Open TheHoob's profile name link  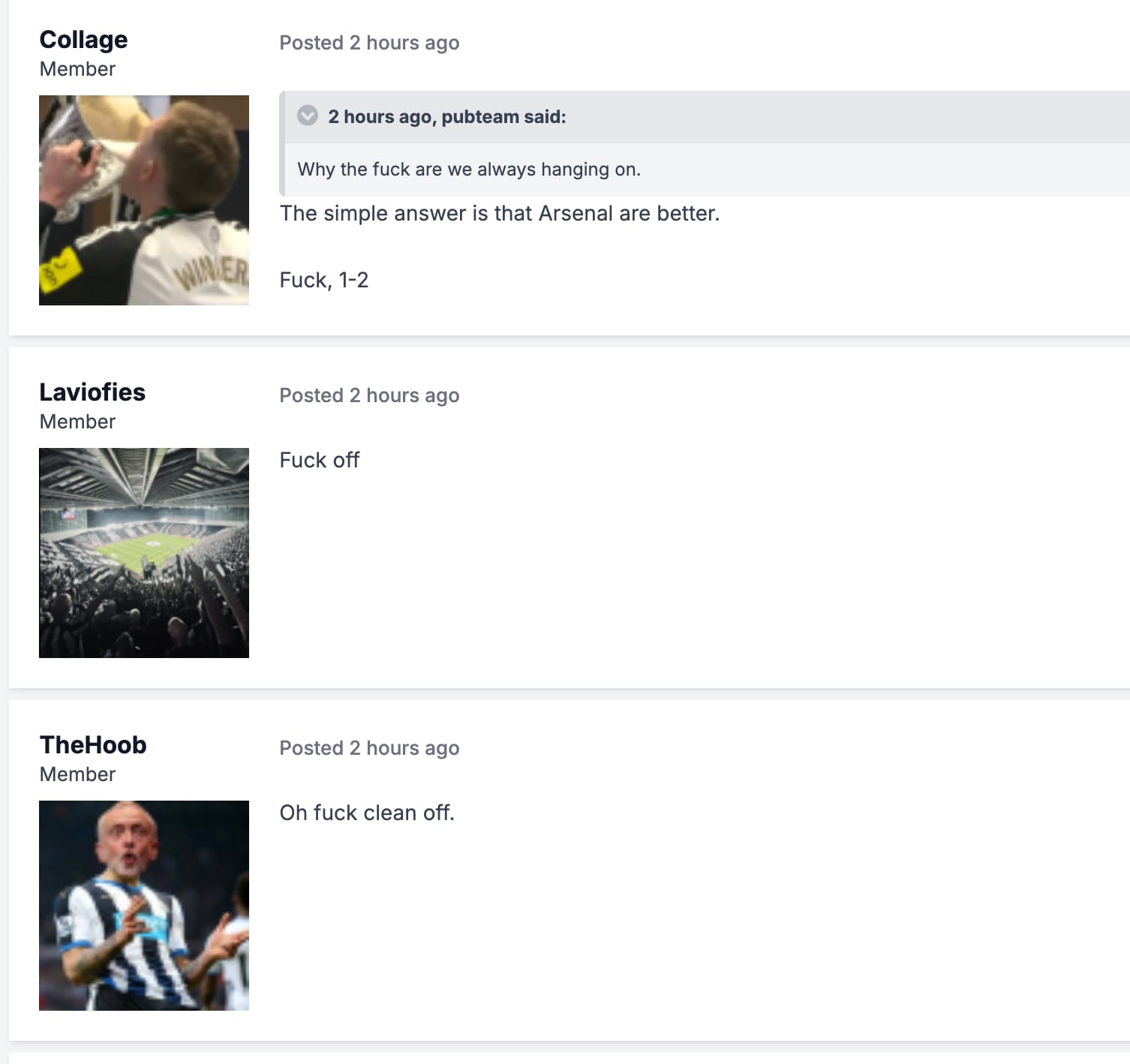tap(93, 745)
